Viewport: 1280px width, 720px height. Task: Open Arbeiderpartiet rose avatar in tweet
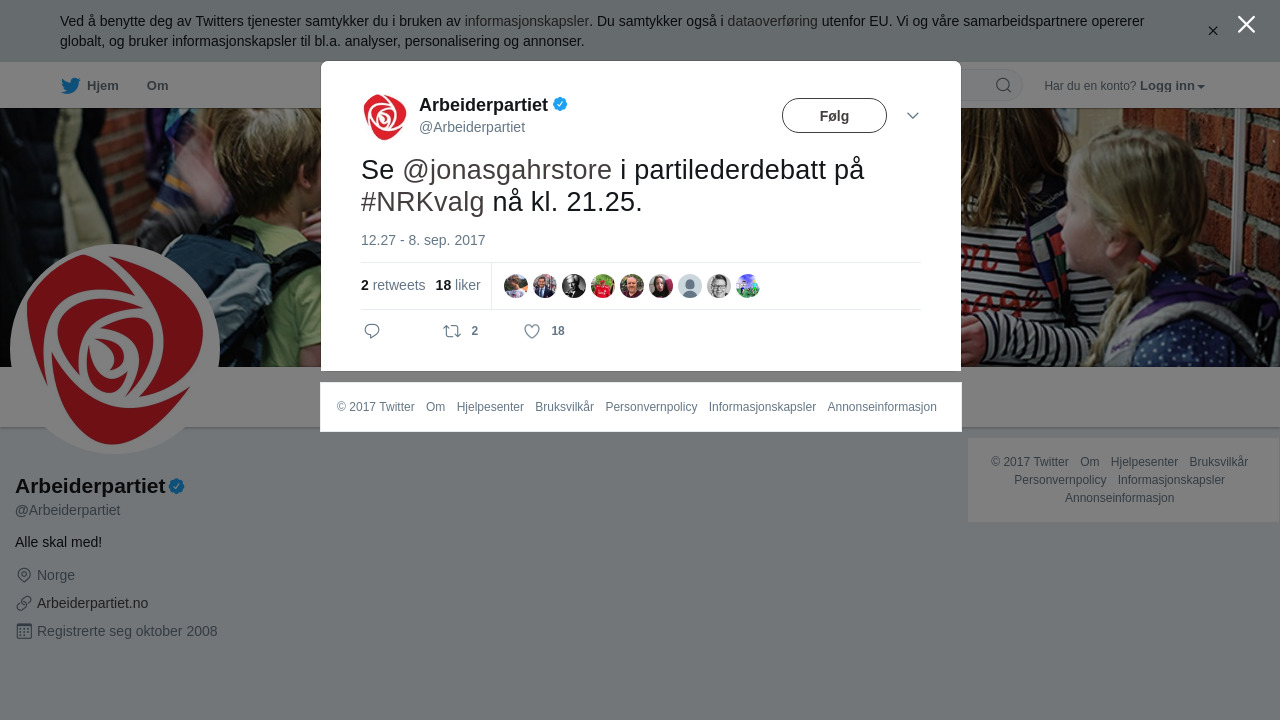(385, 117)
